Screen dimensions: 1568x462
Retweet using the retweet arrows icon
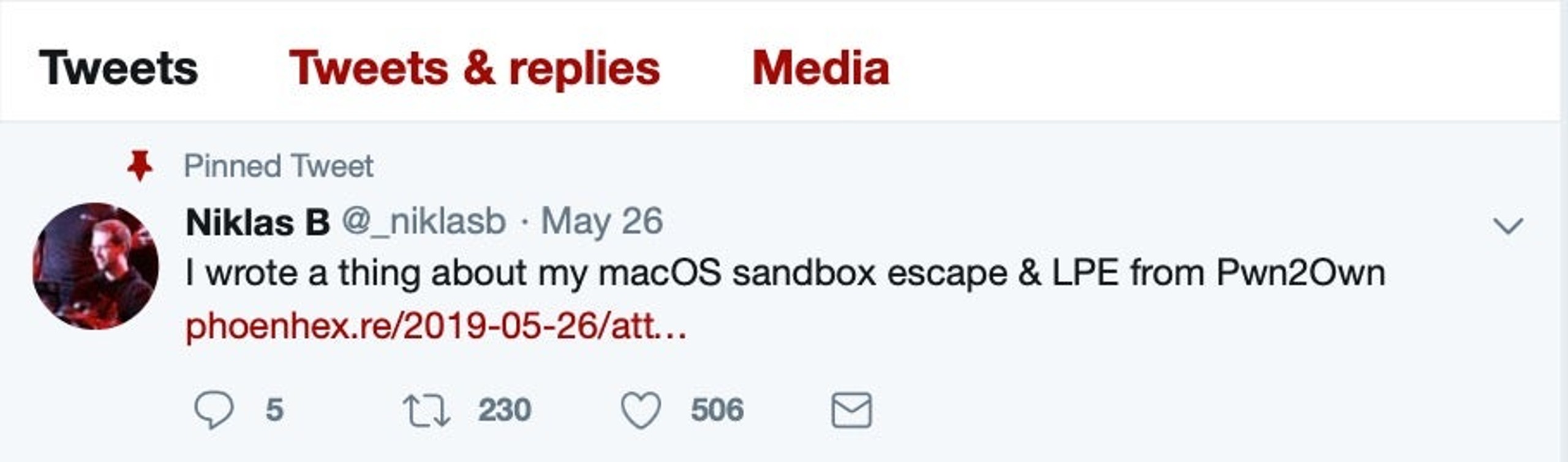[x=426, y=411]
